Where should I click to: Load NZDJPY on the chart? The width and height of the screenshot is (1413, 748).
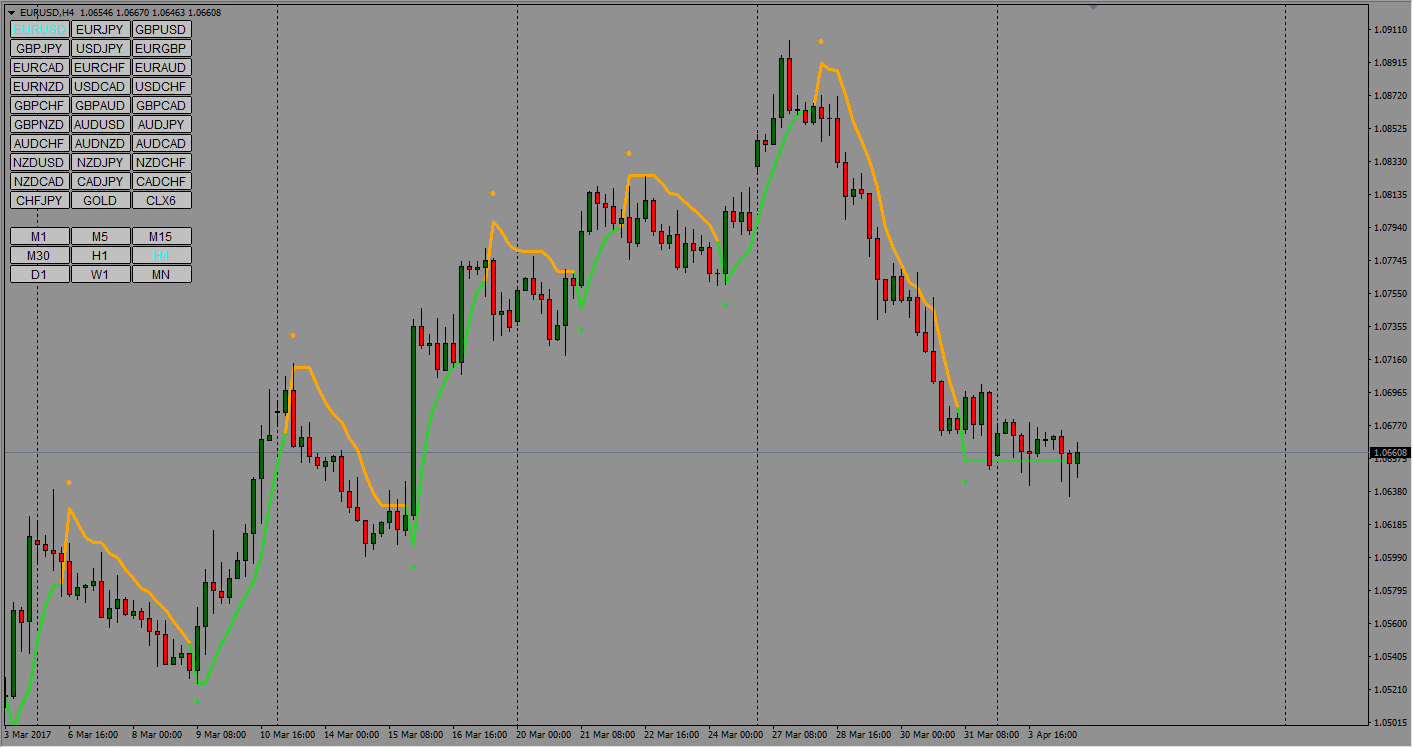[x=100, y=162]
